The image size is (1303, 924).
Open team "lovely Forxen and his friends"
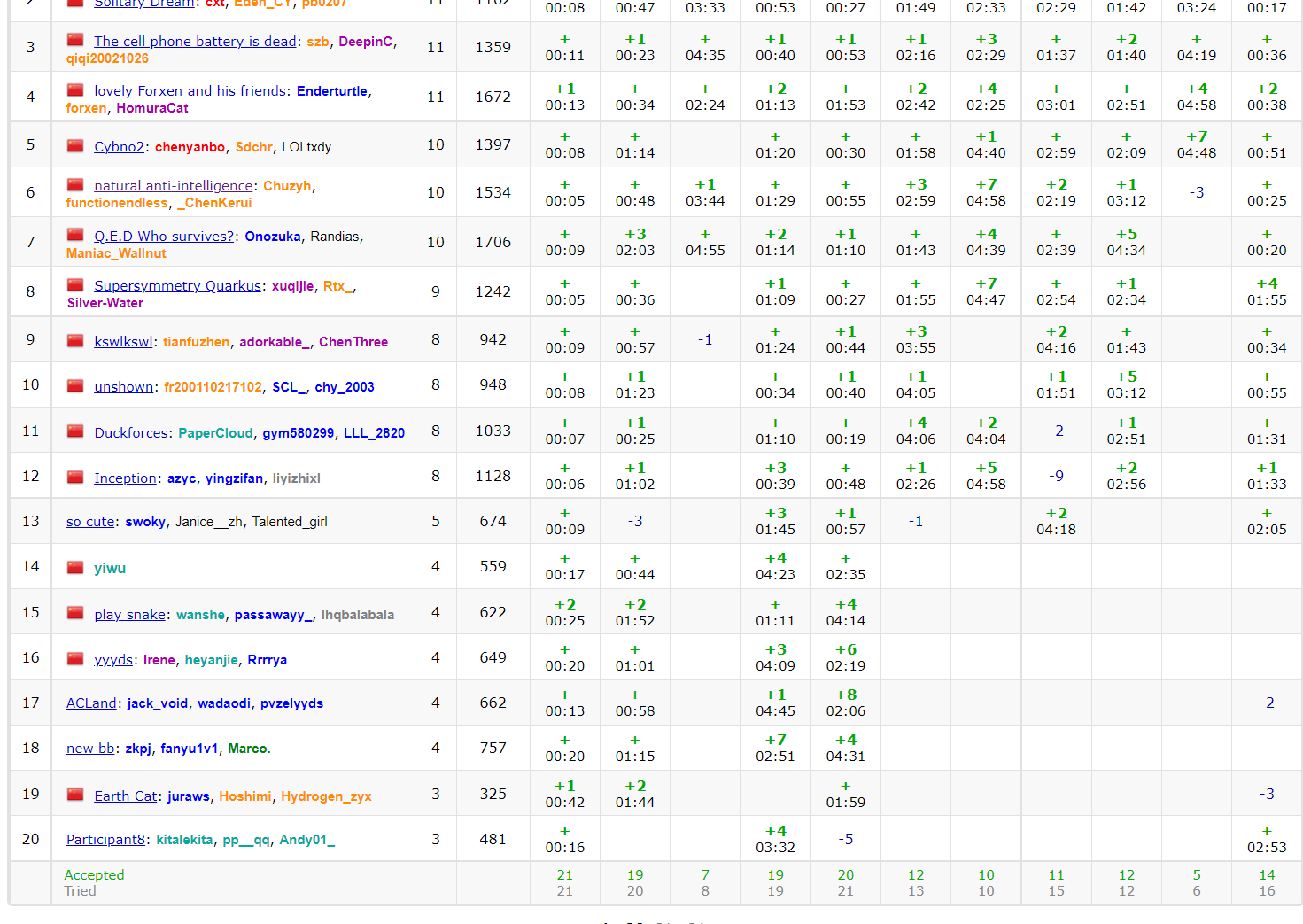coord(190,90)
